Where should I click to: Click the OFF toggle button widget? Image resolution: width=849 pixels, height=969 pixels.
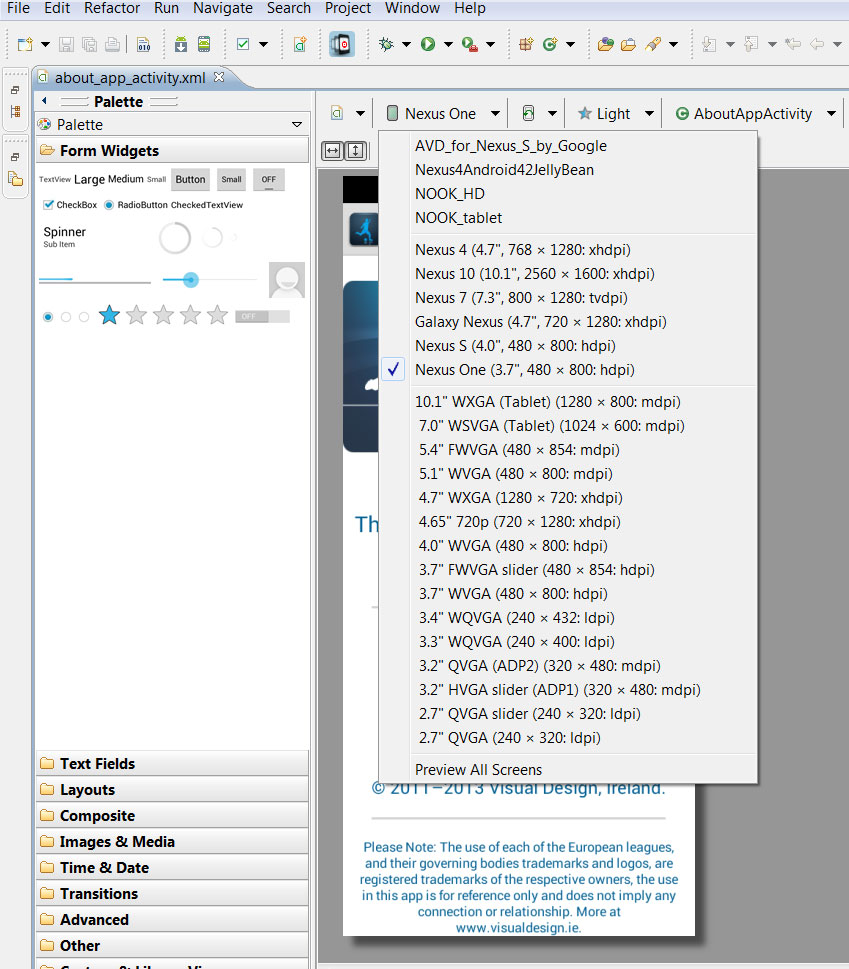pos(269,179)
